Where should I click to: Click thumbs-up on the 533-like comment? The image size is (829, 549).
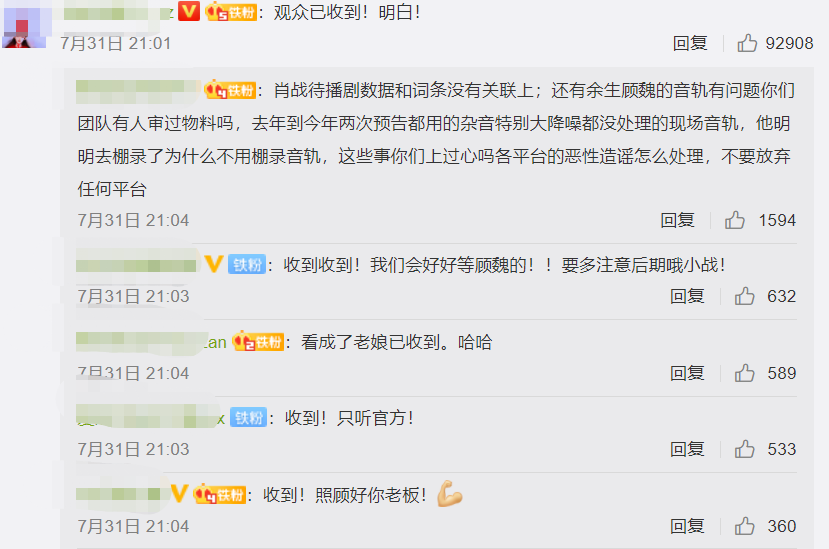tap(744, 449)
